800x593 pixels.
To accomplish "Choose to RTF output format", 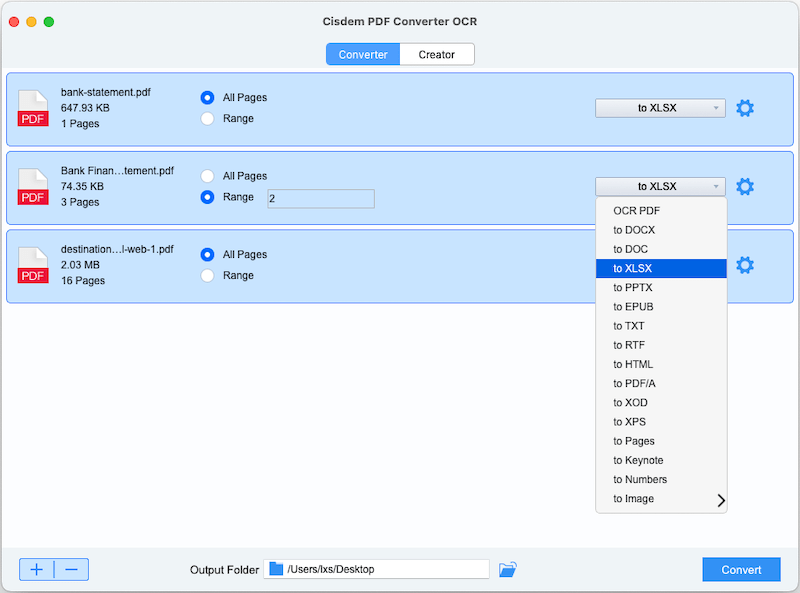I will 661,345.
